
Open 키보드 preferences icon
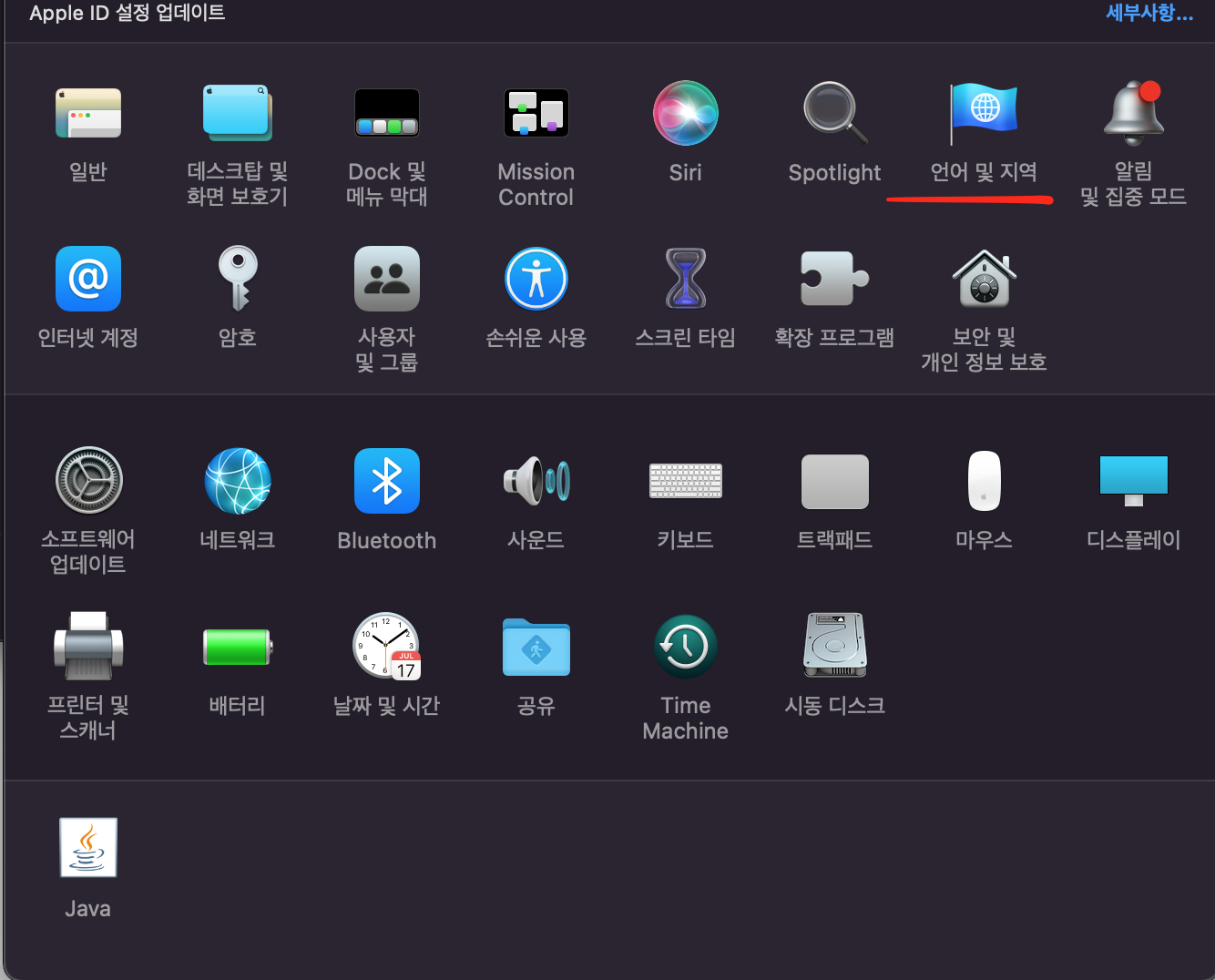pos(686,481)
